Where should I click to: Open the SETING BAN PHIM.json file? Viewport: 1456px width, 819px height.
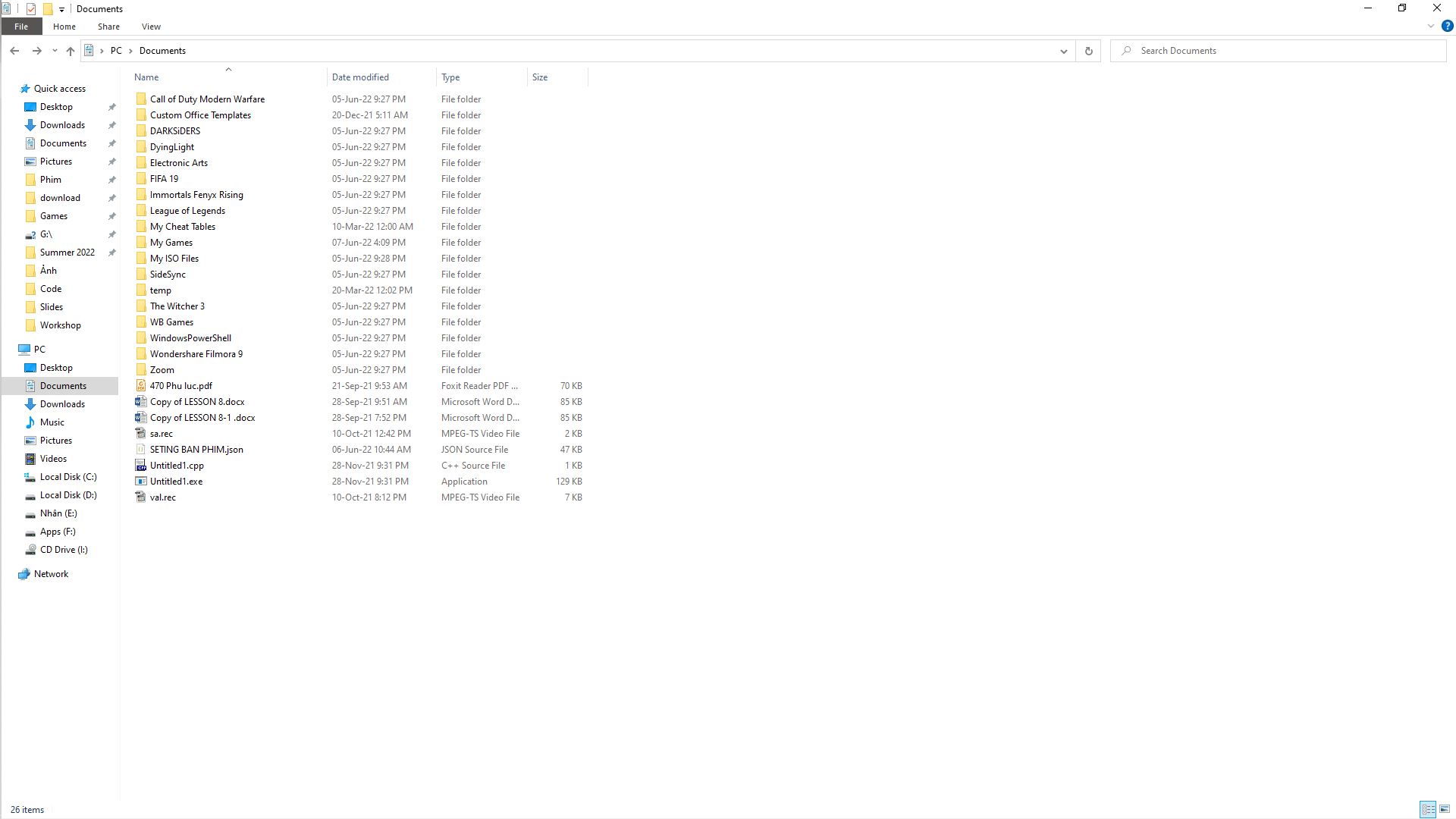[197, 449]
